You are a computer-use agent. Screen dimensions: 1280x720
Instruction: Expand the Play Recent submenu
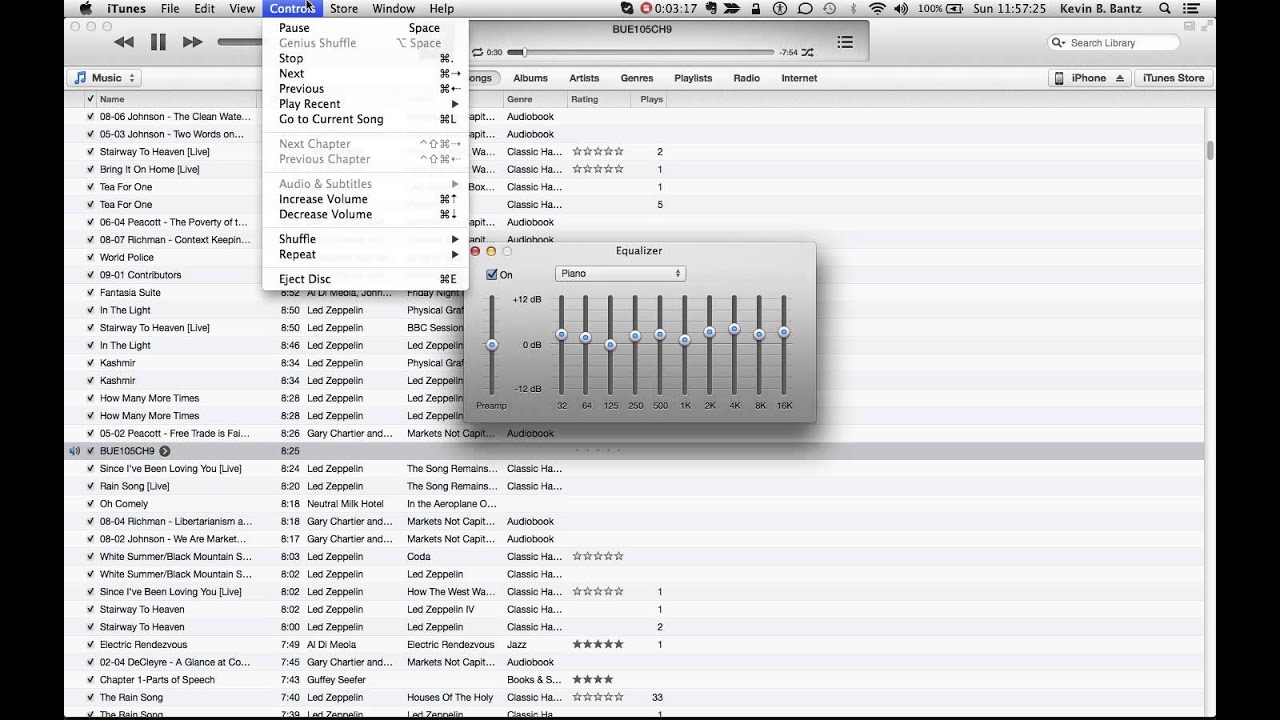point(365,104)
